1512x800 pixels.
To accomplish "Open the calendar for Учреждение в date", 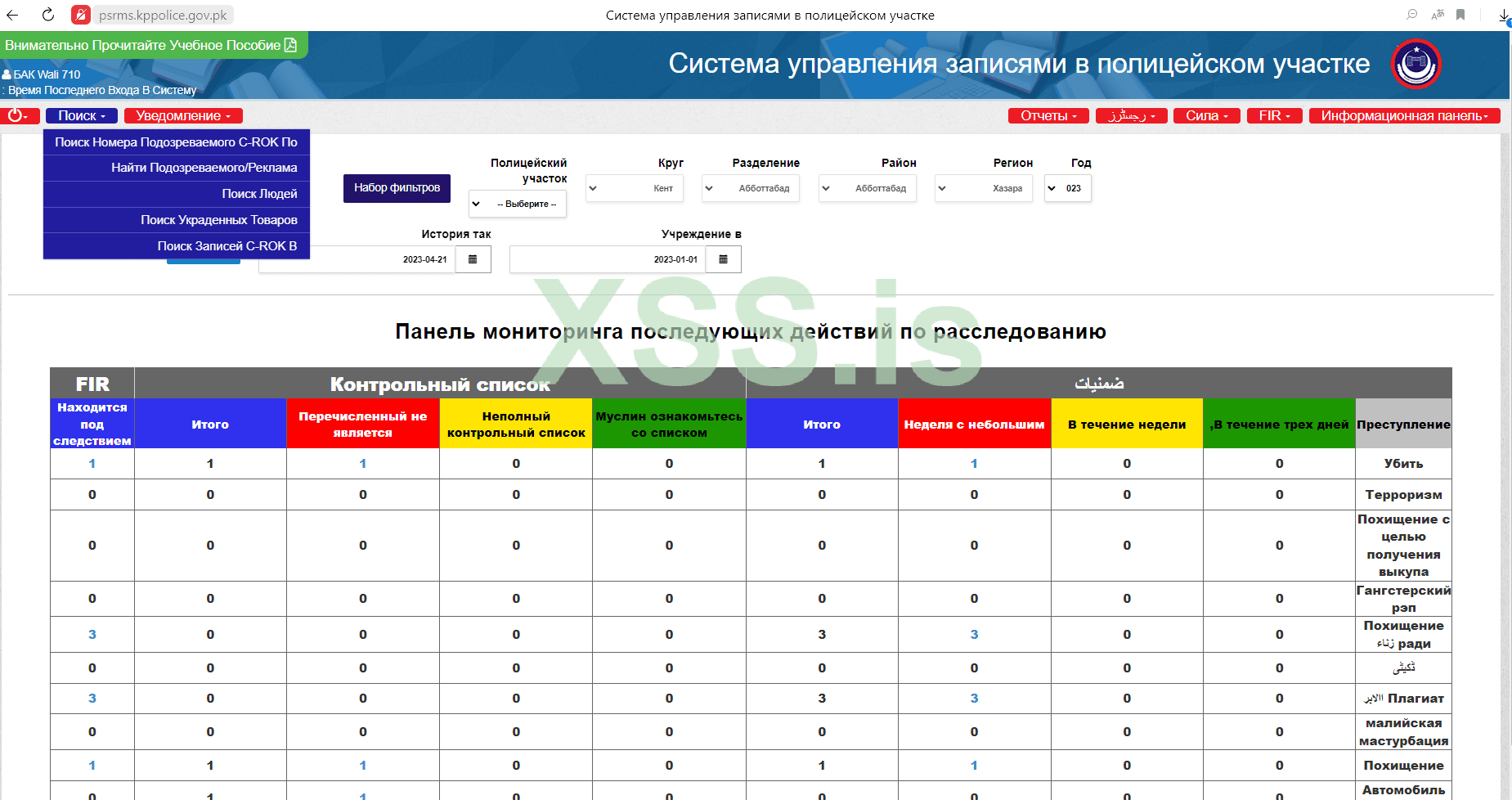I will tap(723, 259).
